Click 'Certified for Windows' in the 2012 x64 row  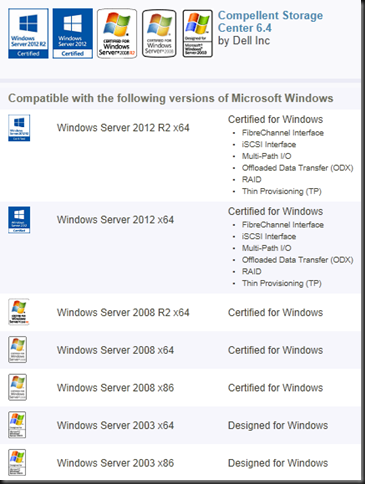click(x=275, y=211)
